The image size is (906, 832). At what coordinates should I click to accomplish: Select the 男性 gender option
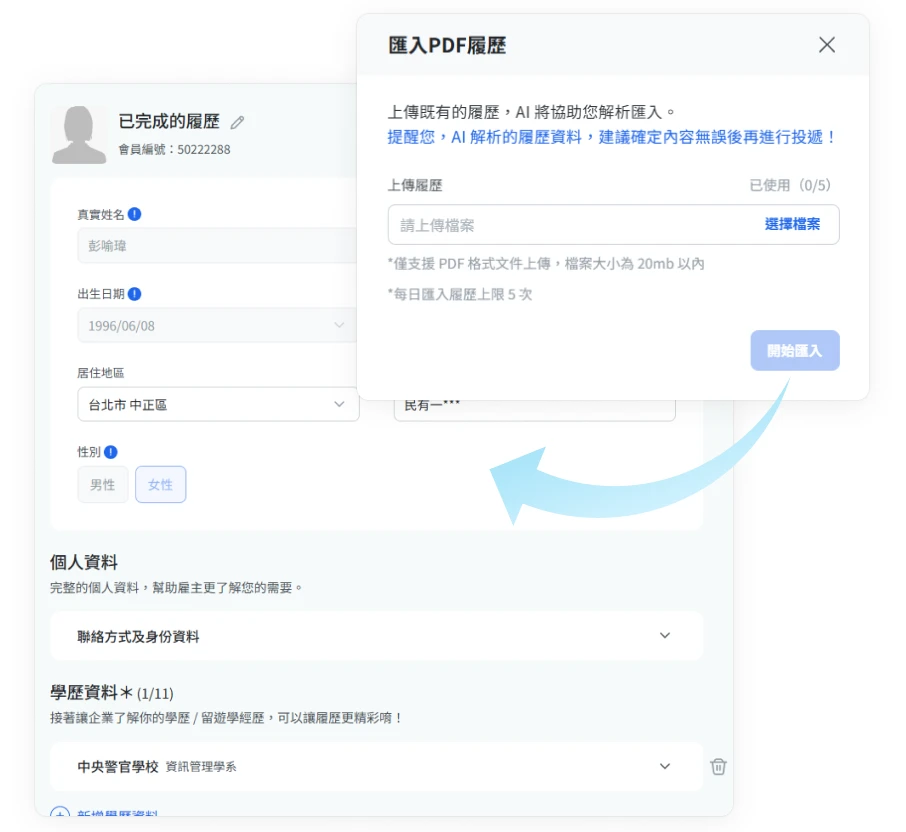click(x=102, y=484)
